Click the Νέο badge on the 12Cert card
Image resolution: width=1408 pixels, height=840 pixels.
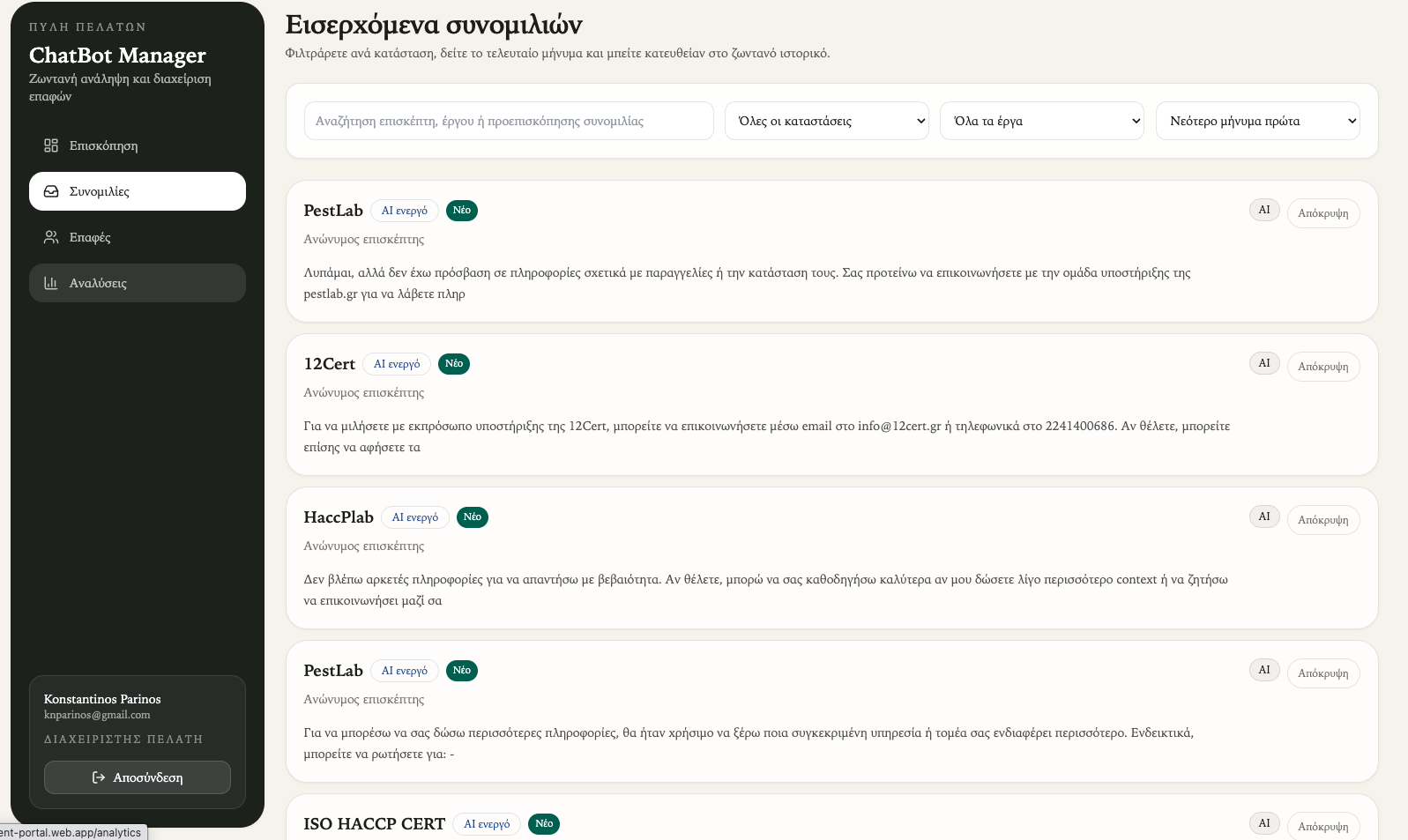pyautogui.click(x=454, y=364)
